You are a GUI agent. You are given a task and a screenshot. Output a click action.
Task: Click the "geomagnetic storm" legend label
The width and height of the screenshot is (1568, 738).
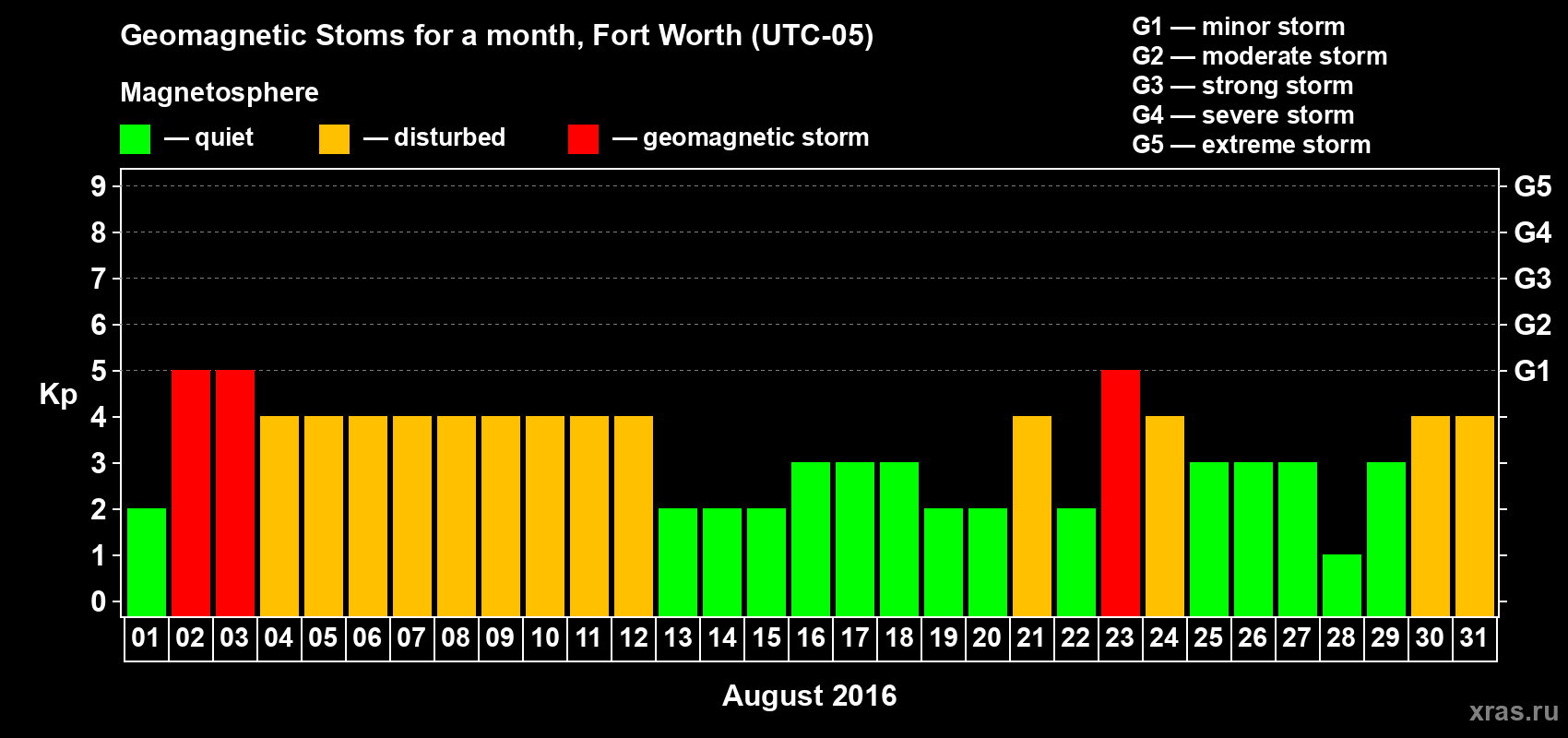pyautogui.click(x=755, y=137)
